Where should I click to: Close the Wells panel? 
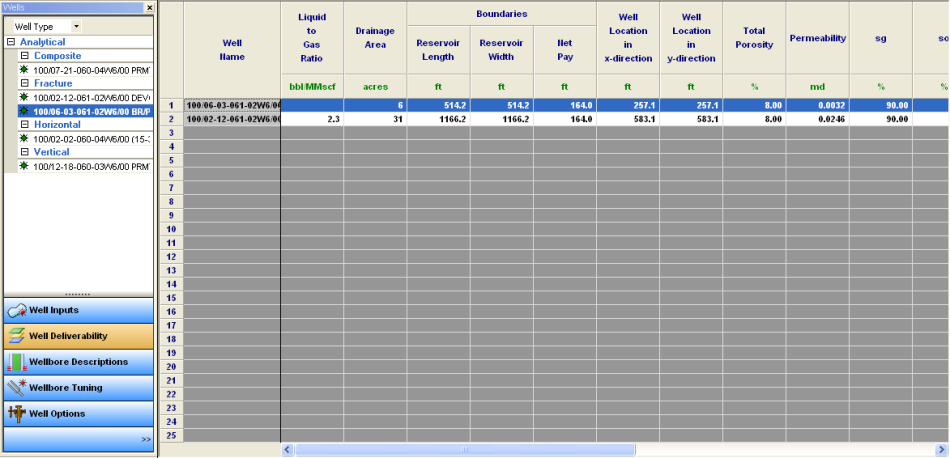150,7
